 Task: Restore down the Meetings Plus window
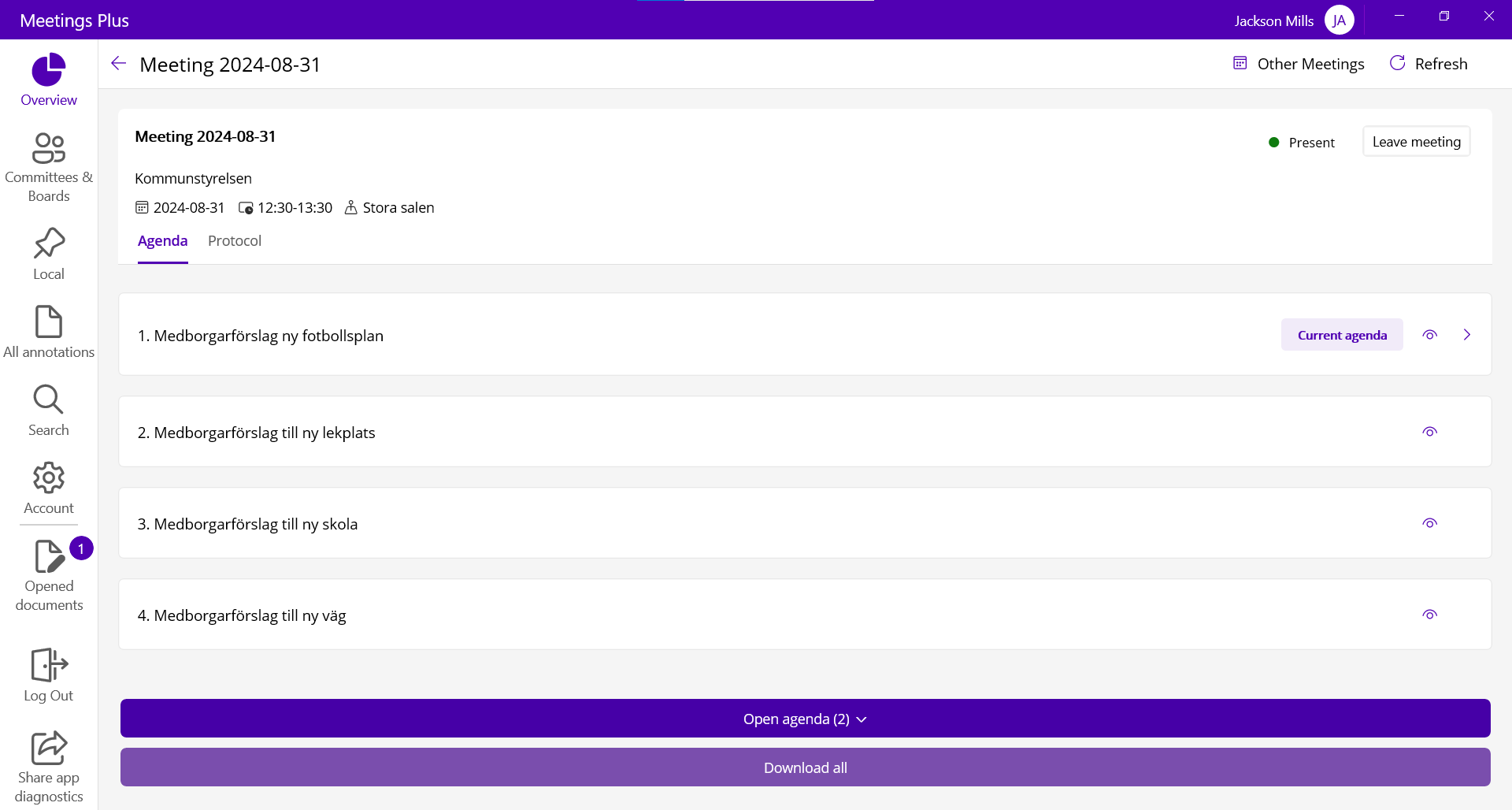tap(1444, 16)
